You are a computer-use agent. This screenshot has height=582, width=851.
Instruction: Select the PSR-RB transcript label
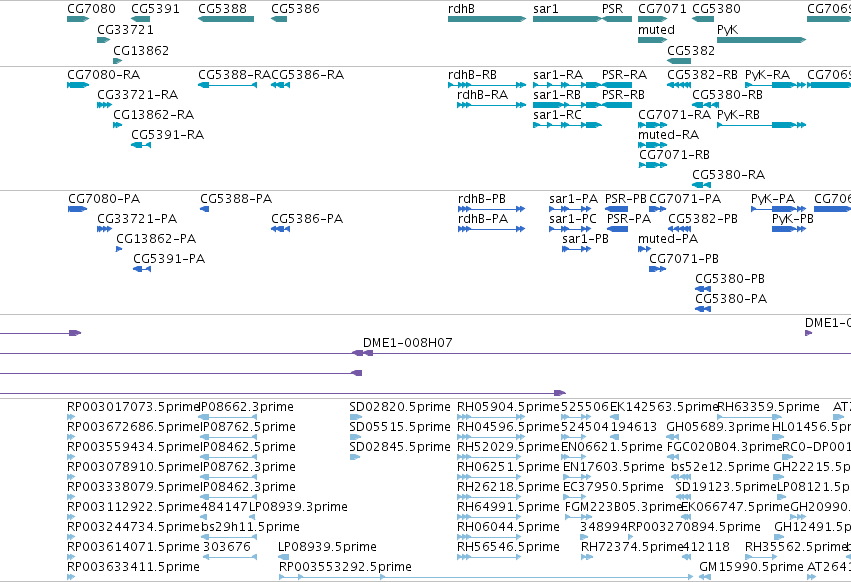tap(623, 95)
